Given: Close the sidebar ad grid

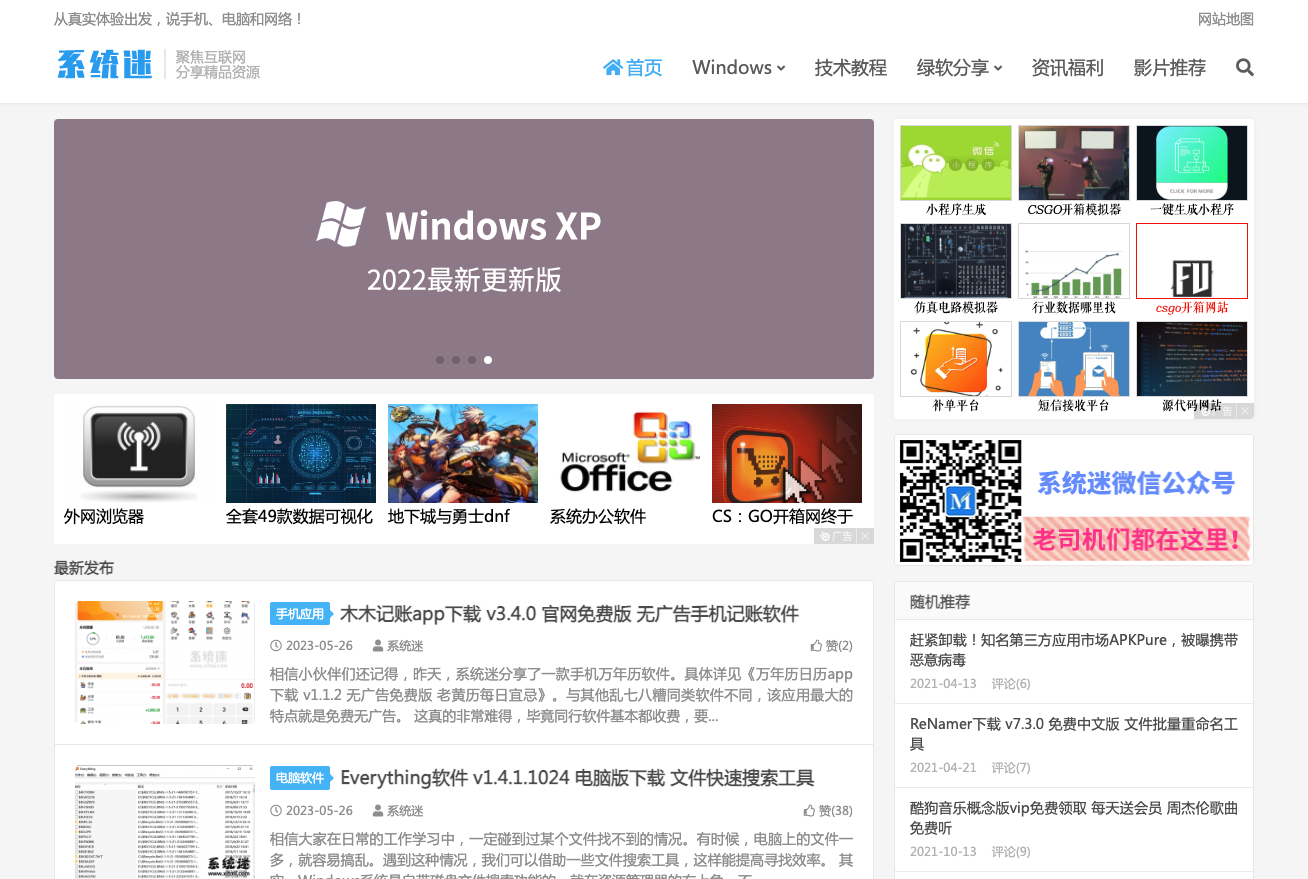Looking at the screenshot, I should pyautogui.click(x=1246, y=411).
